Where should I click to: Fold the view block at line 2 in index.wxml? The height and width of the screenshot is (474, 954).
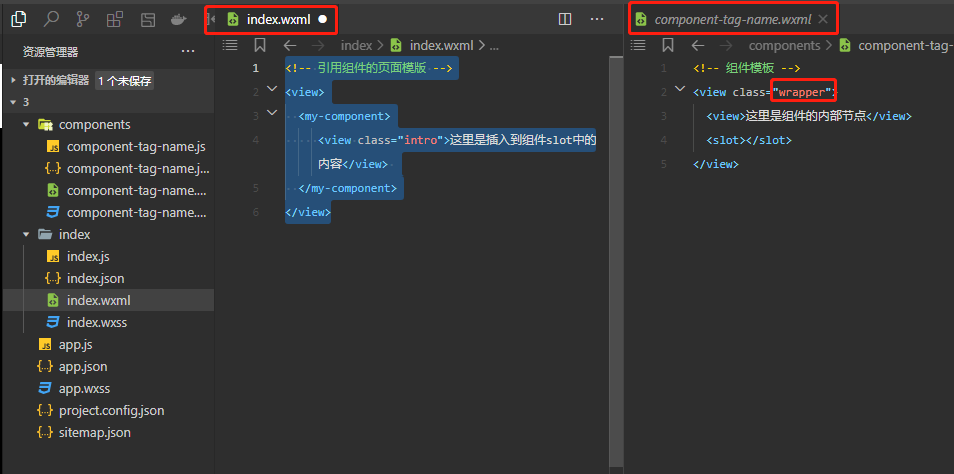272,91
